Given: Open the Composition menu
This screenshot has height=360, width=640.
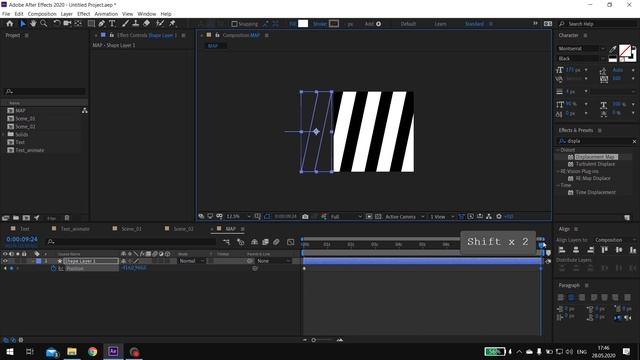Looking at the screenshot, I should pos(42,14).
